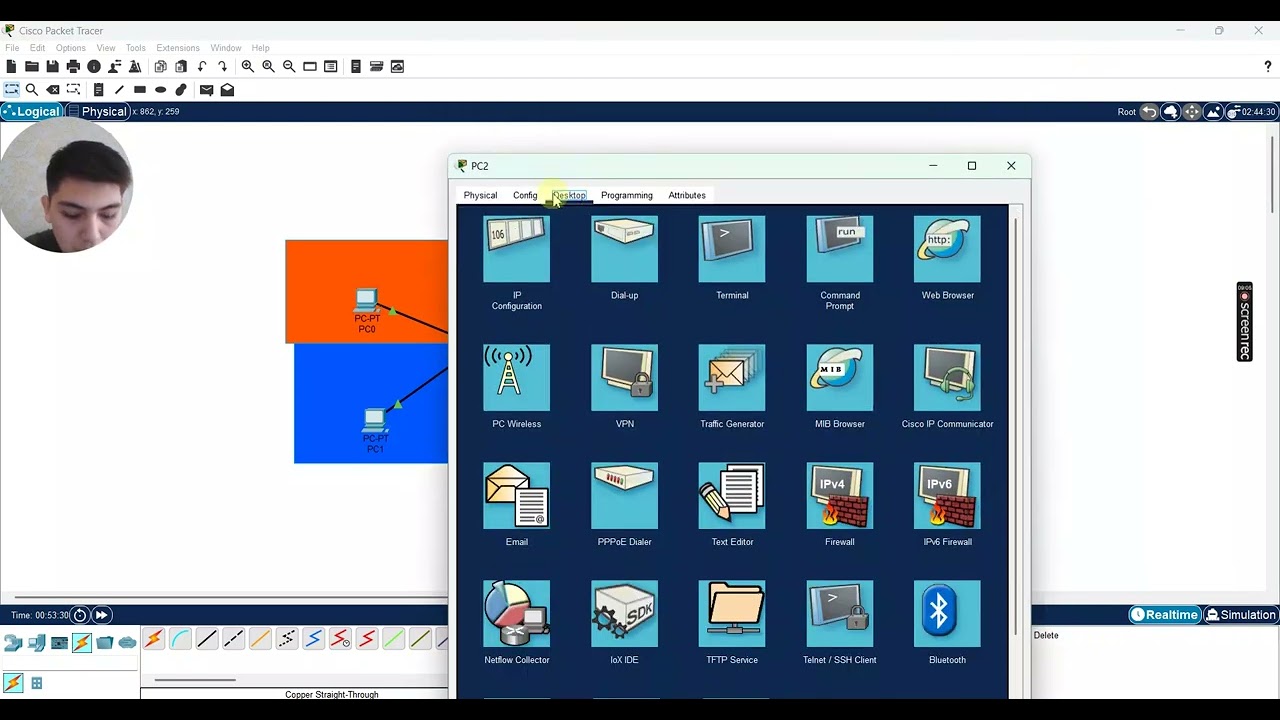Open the IPv6 Firewall app
The height and width of the screenshot is (720, 1280).
947,495
